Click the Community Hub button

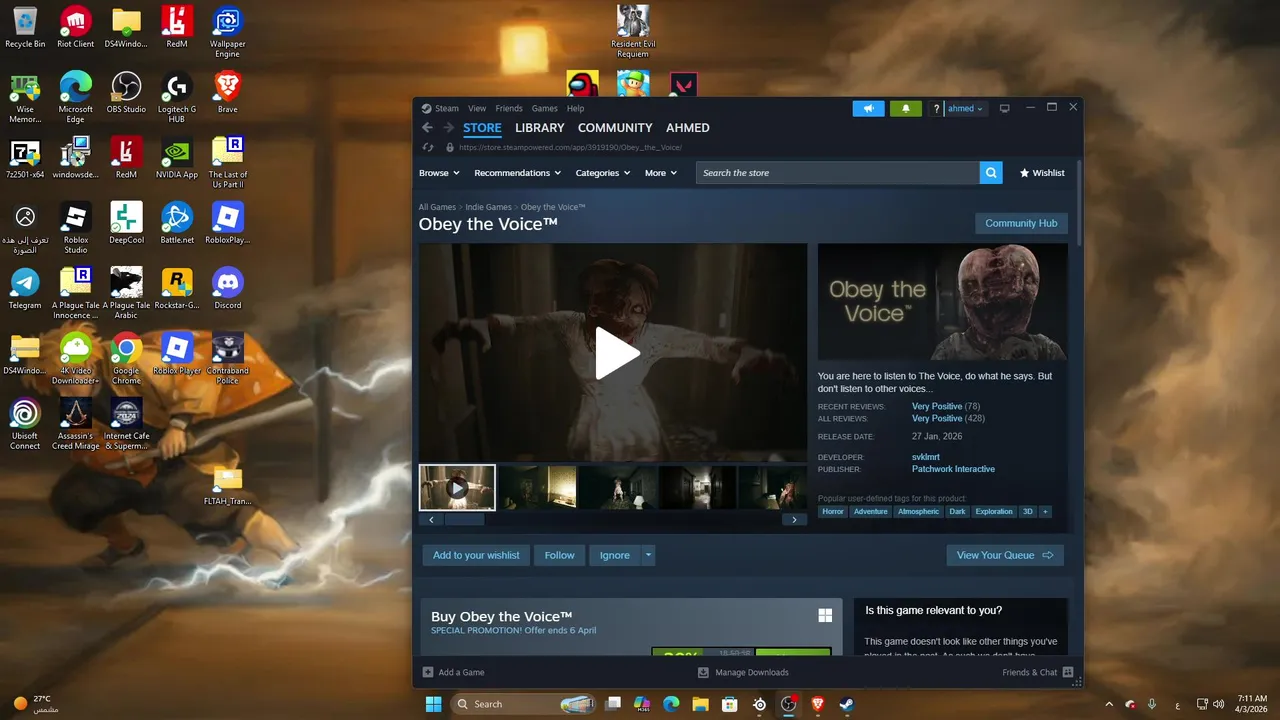[x=1021, y=223]
